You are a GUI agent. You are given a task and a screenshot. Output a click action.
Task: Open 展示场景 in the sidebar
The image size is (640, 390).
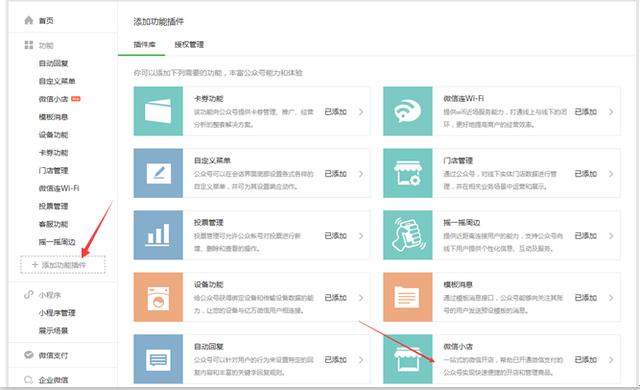(x=53, y=330)
